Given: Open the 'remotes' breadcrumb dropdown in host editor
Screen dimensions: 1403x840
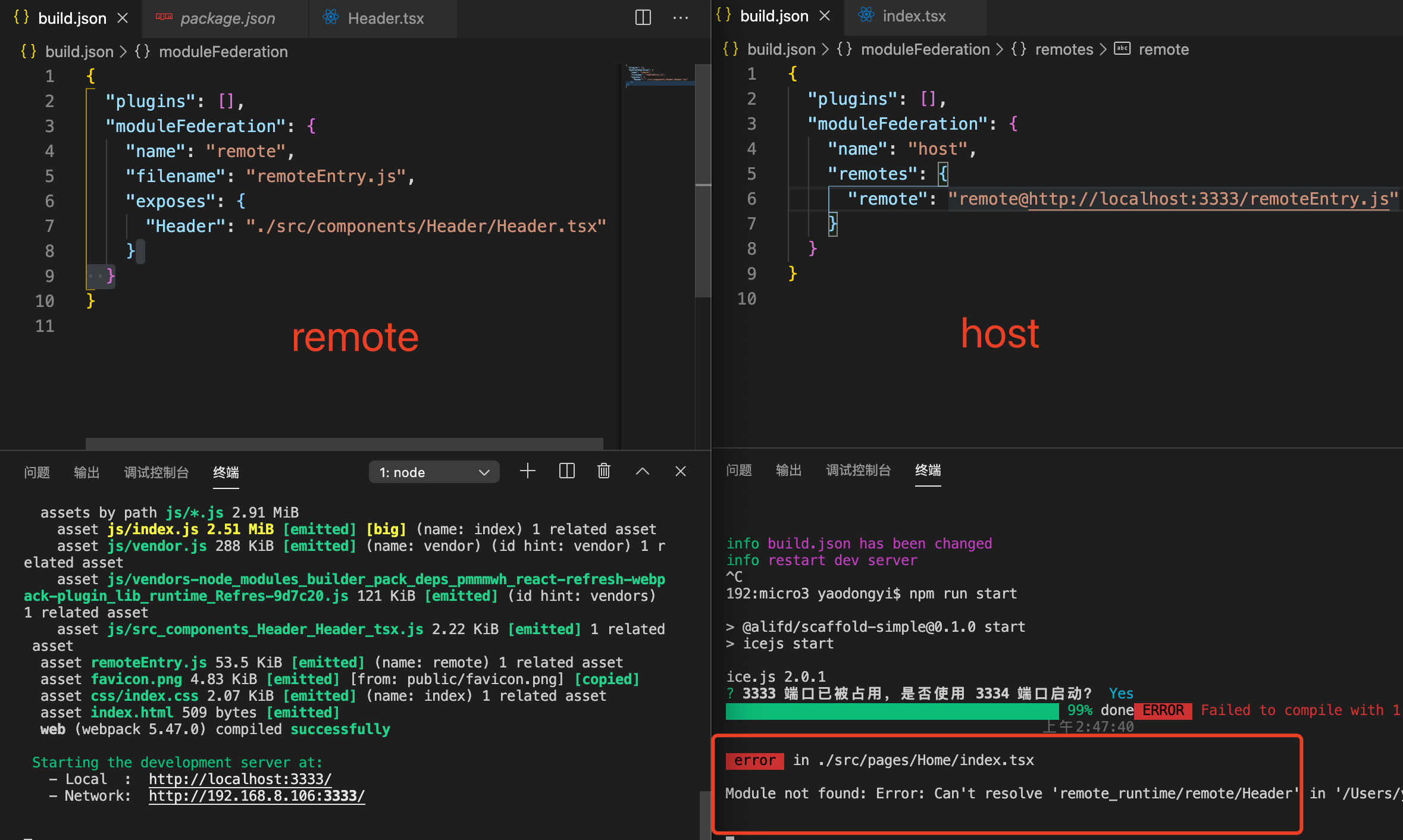Looking at the screenshot, I should (x=1064, y=49).
